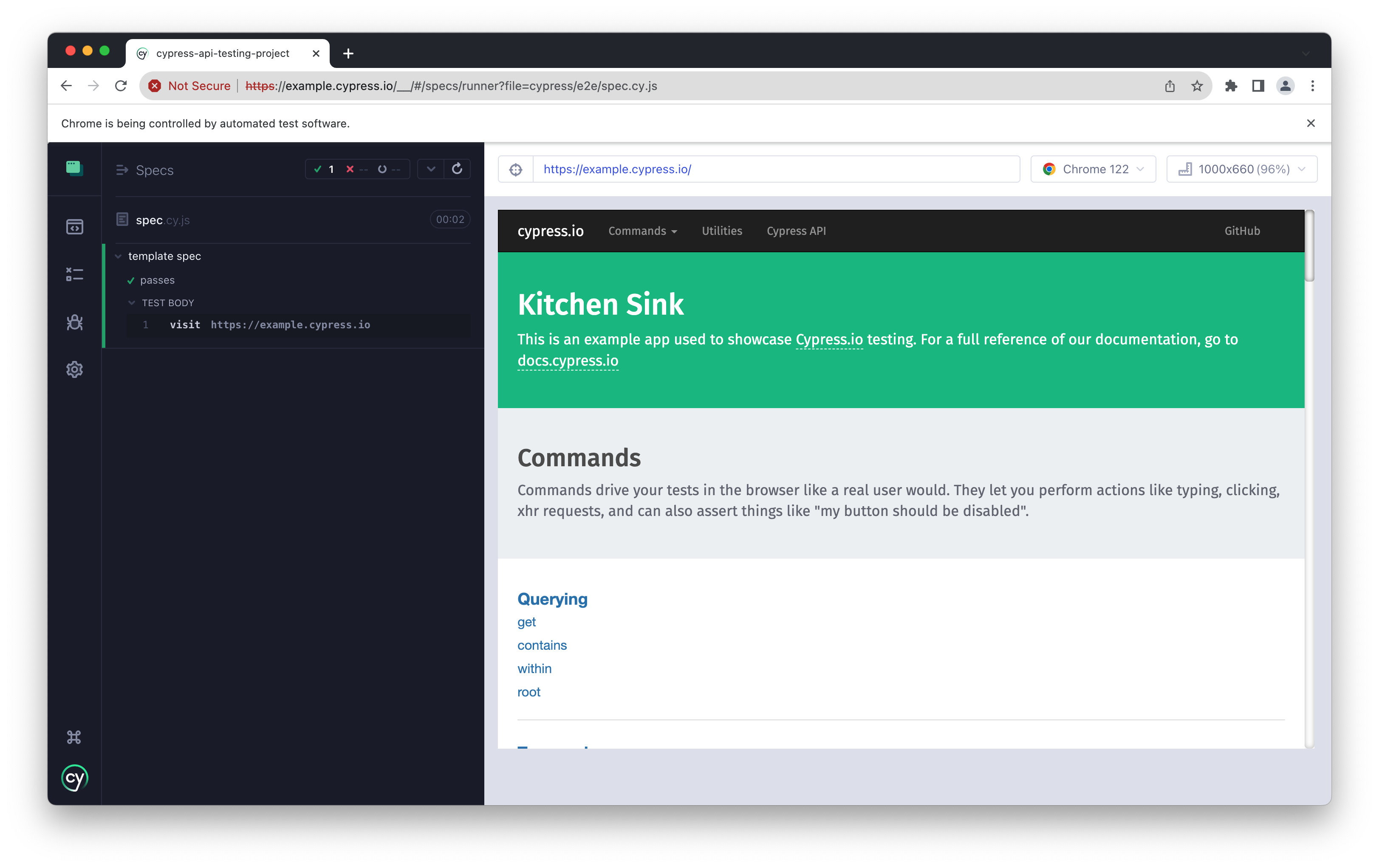Show keyboard shortcuts with the command icon

coord(75,737)
